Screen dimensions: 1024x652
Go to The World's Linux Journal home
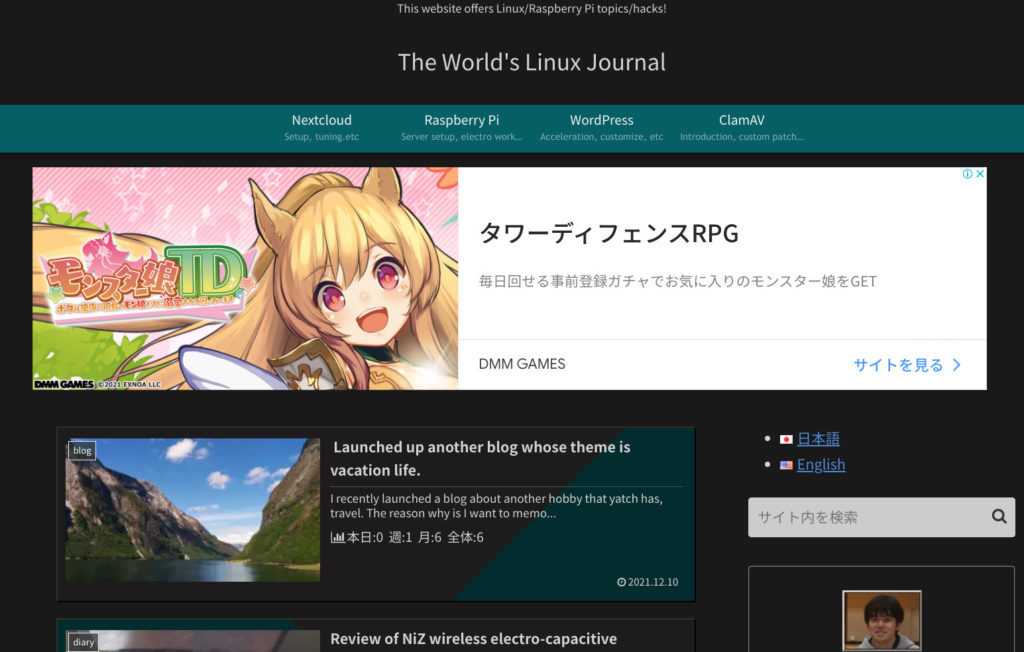tap(532, 62)
